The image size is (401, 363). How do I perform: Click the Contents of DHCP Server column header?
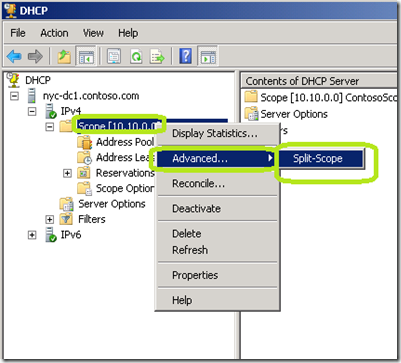click(319, 81)
